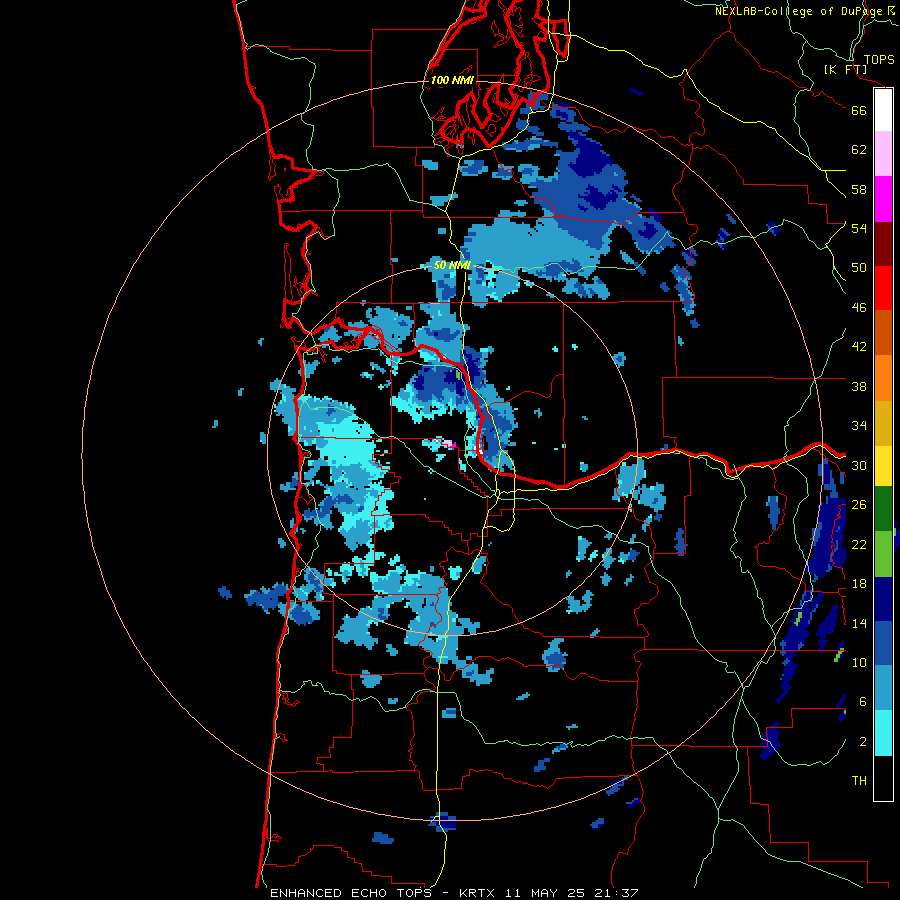Click the 50 NMI range ring label
This screenshot has height=900, width=900.
coord(452,265)
